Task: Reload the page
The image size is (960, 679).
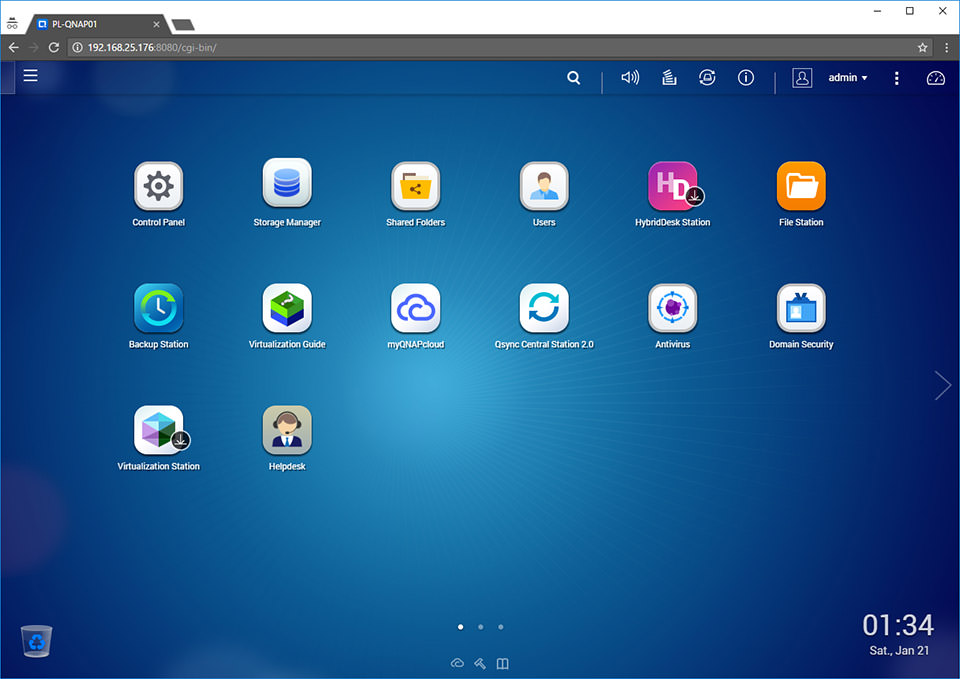Action: (x=54, y=47)
